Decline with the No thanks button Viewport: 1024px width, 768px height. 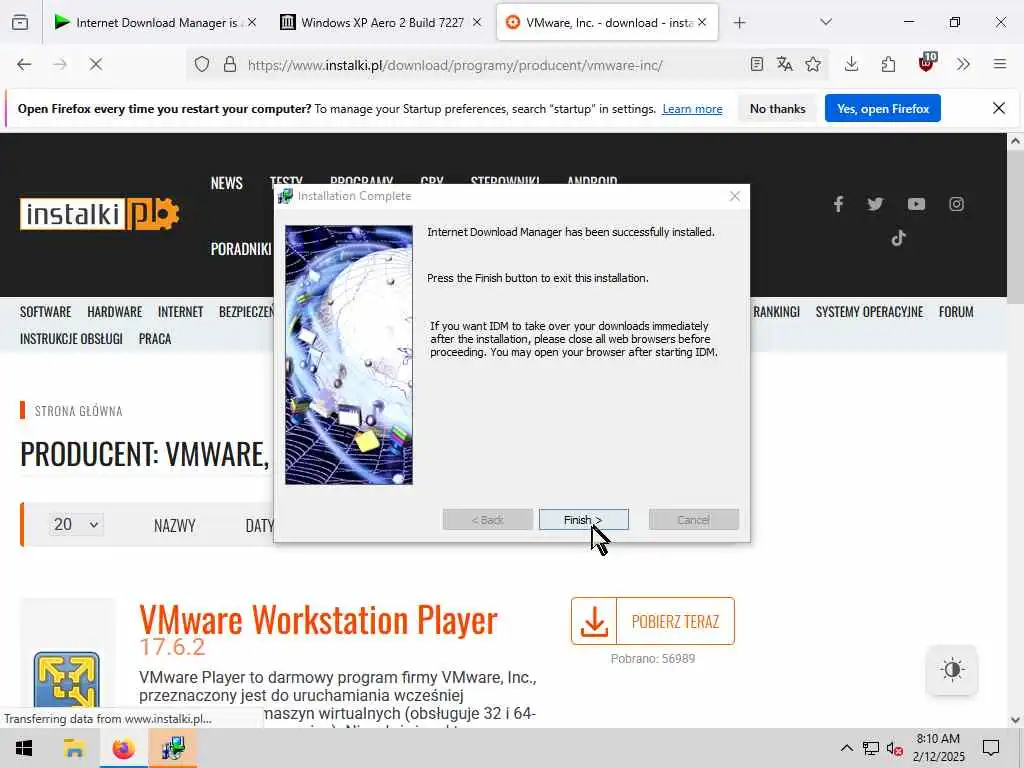[777, 108]
